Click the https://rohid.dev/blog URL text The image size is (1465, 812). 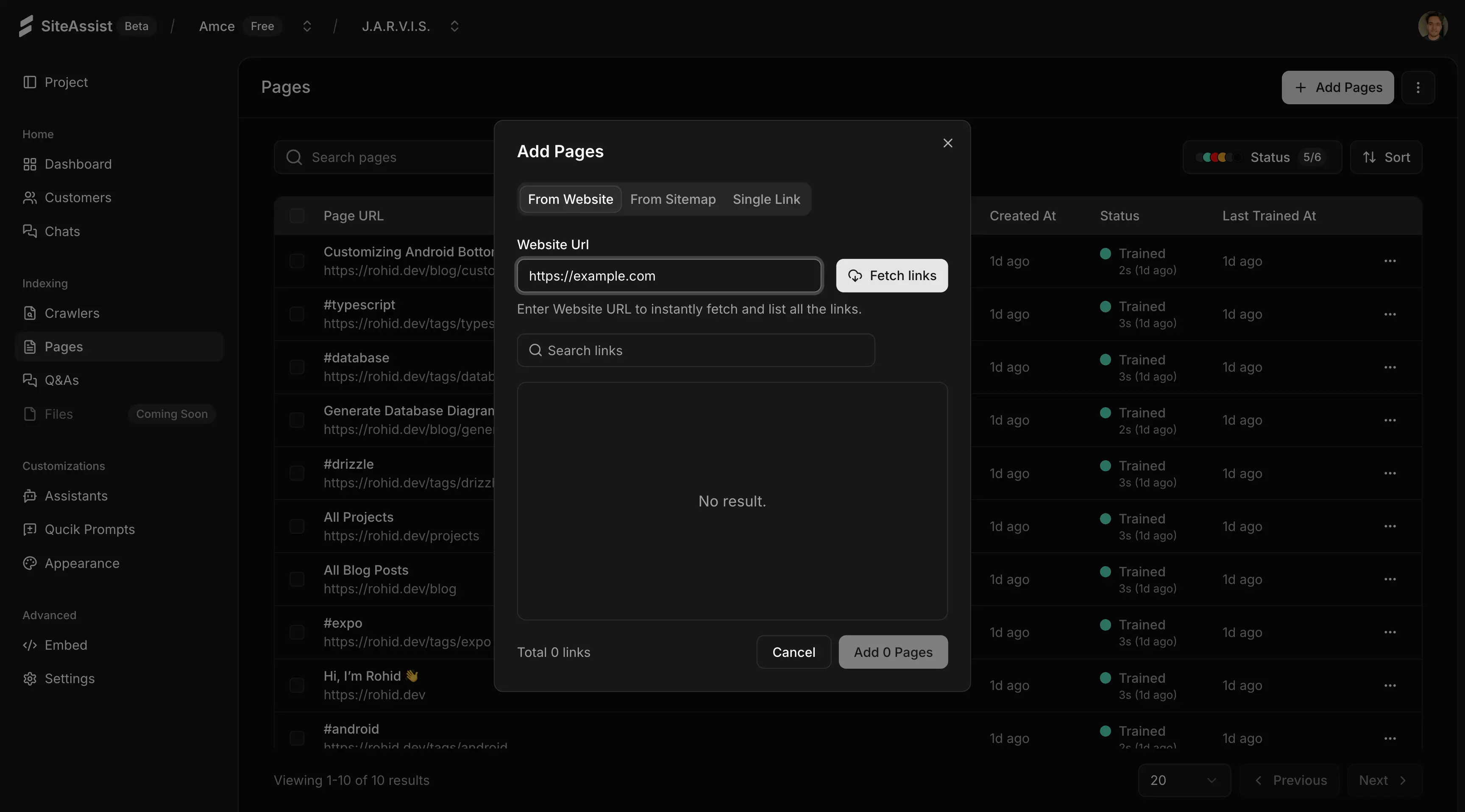coord(390,589)
